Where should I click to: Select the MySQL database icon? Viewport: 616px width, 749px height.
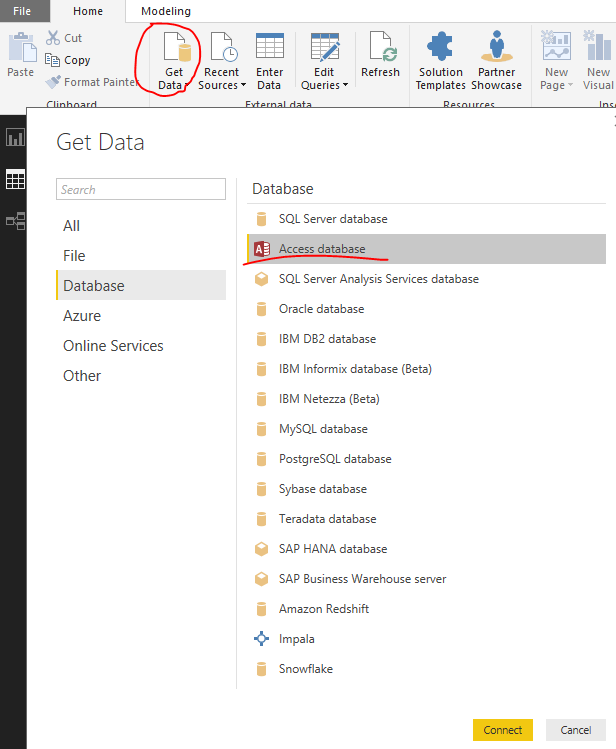[x=261, y=429]
